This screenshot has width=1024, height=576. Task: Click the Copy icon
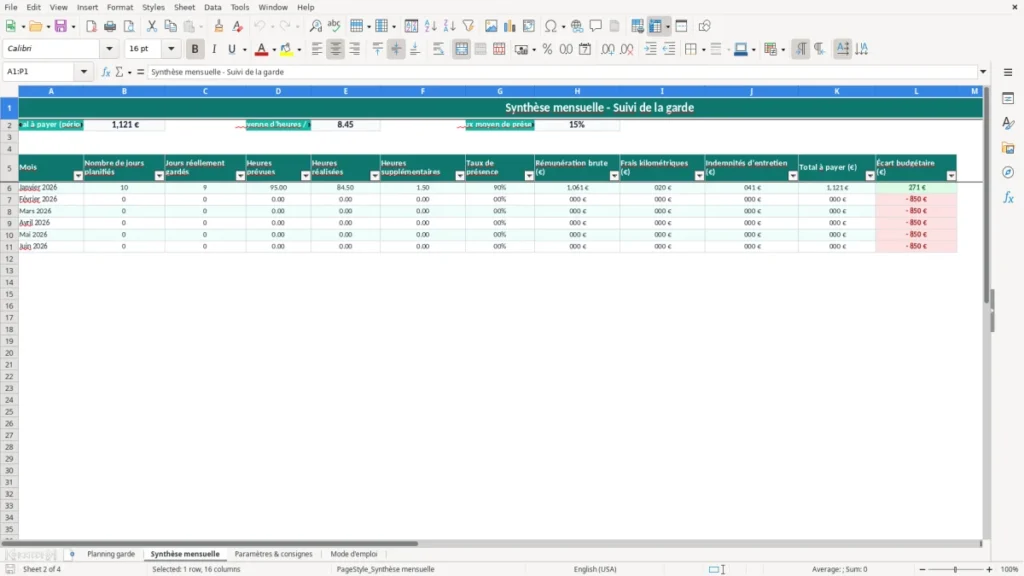170,26
